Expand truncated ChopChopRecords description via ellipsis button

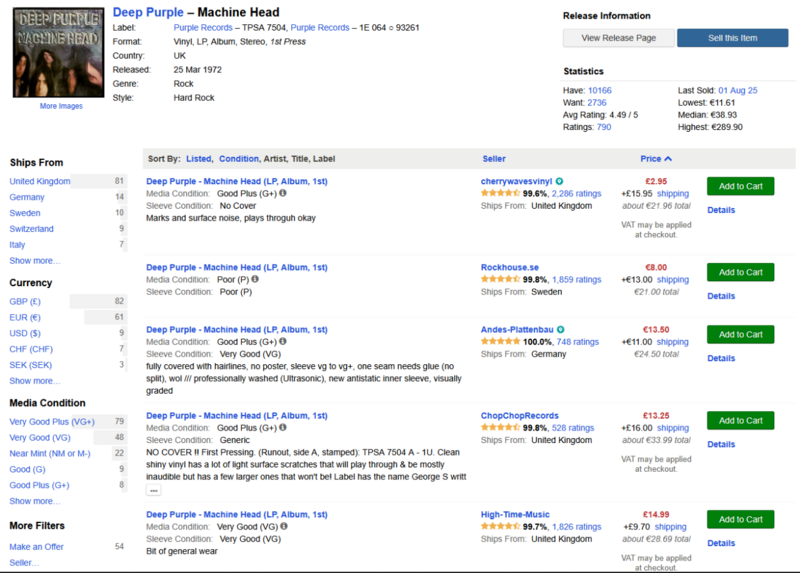click(153, 490)
